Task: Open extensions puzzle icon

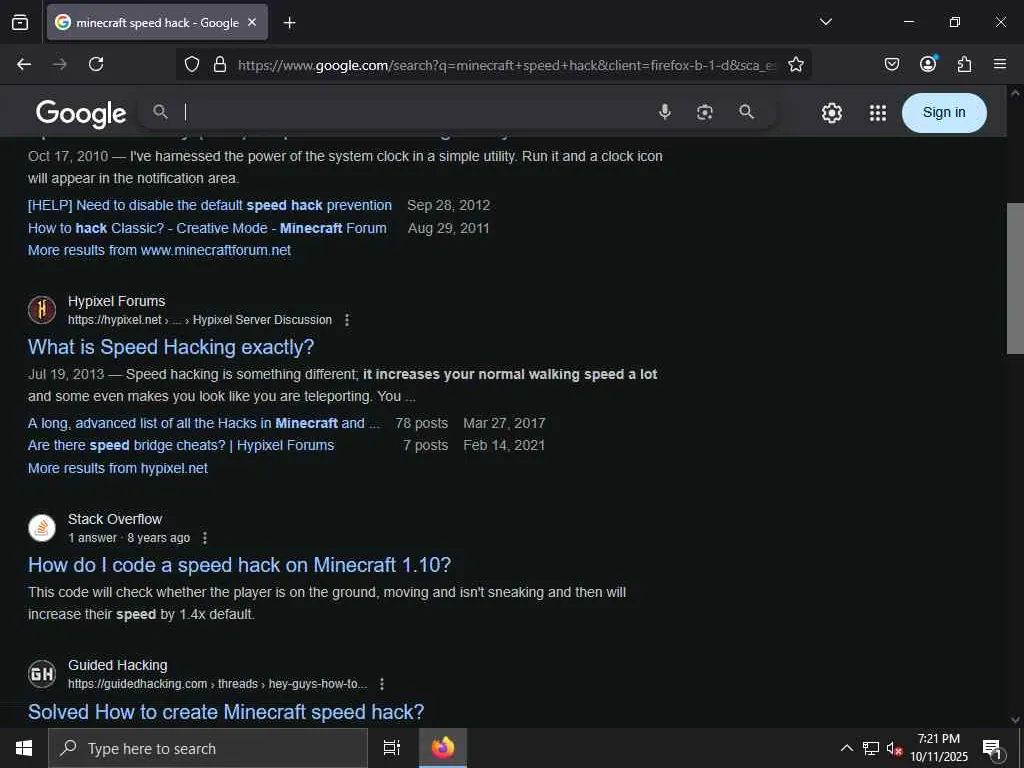Action: point(964,64)
